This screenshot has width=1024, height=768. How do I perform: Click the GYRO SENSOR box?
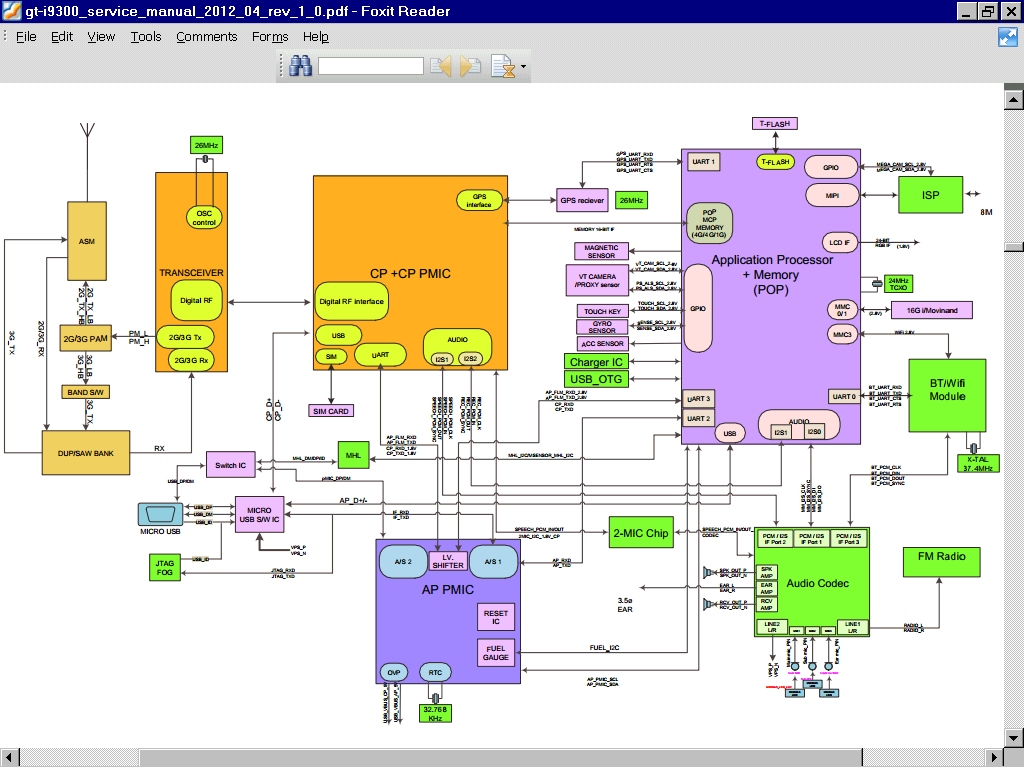601,327
